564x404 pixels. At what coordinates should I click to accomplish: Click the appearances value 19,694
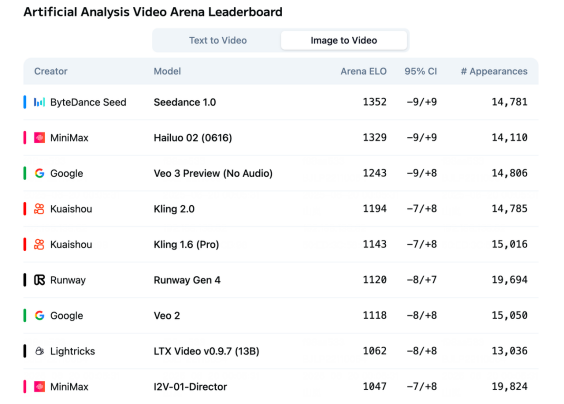[x=509, y=280]
